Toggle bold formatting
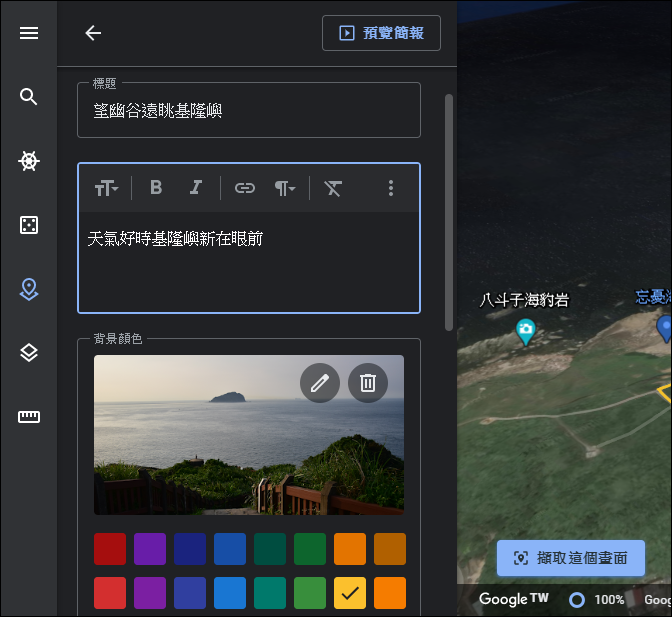The image size is (672, 617). [x=156, y=188]
